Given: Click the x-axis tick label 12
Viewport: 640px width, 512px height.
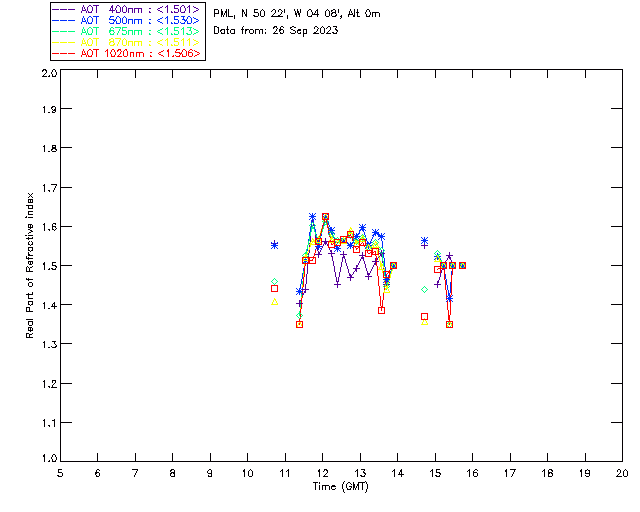Looking at the screenshot, I should pyautogui.click(x=322, y=473).
